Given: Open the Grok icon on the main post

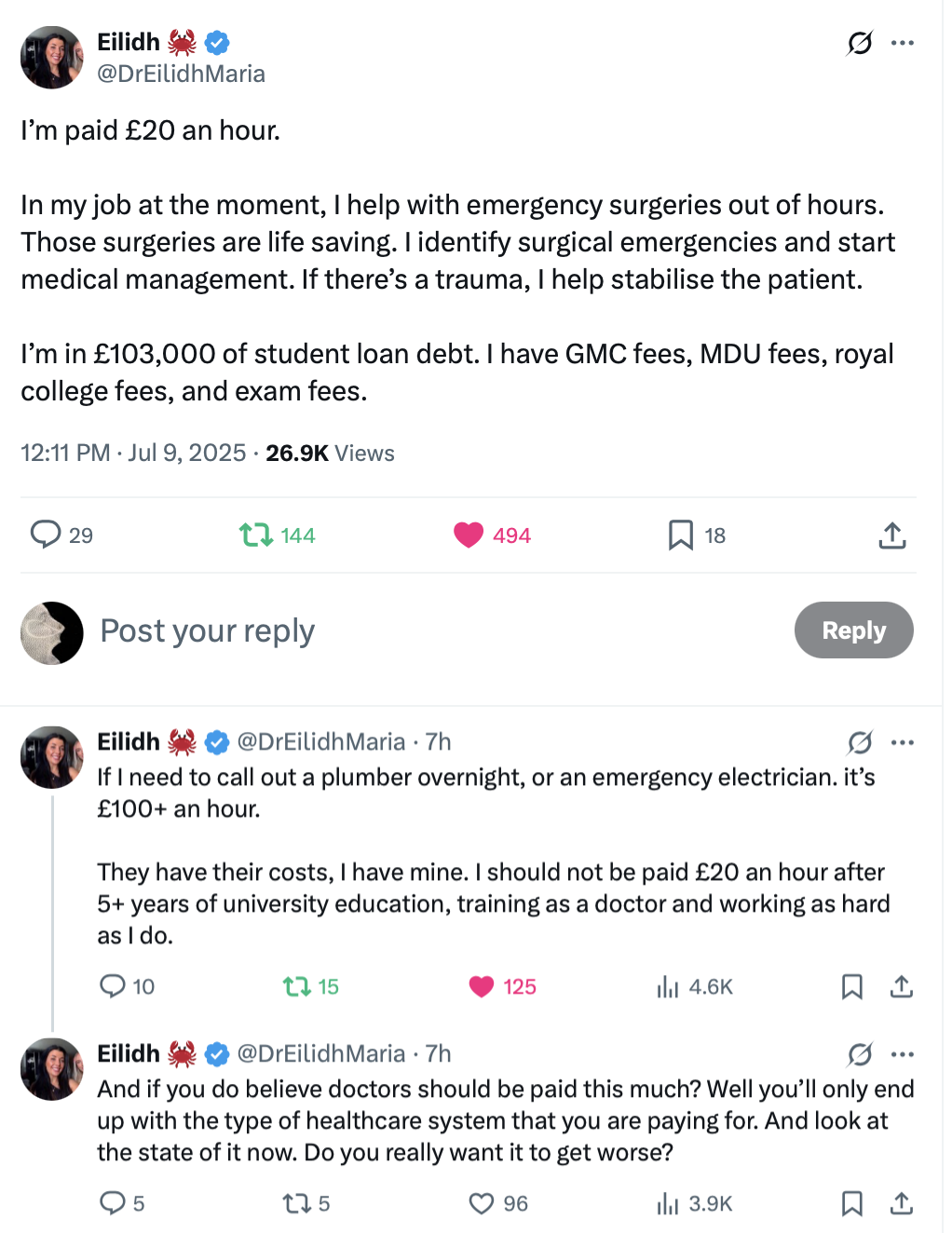Looking at the screenshot, I should pyautogui.click(x=860, y=43).
